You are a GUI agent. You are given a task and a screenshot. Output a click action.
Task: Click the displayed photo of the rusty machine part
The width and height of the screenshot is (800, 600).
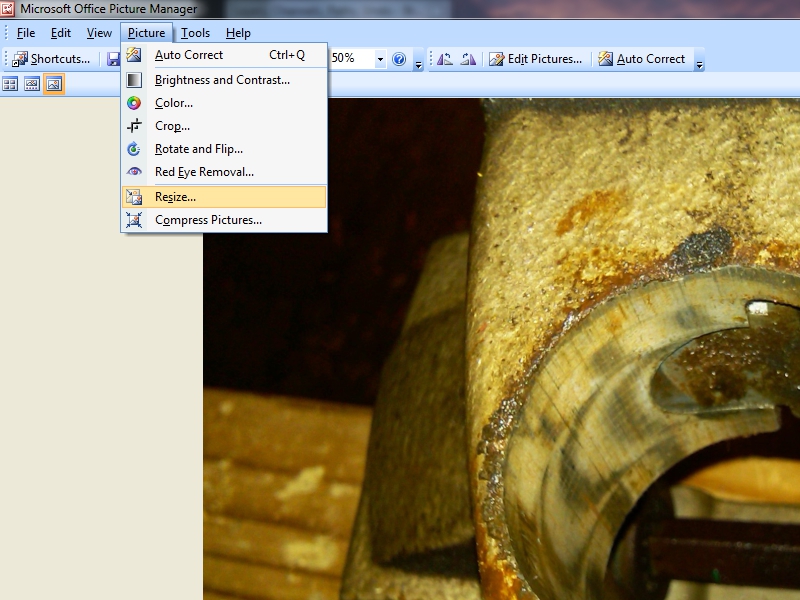pos(502,349)
